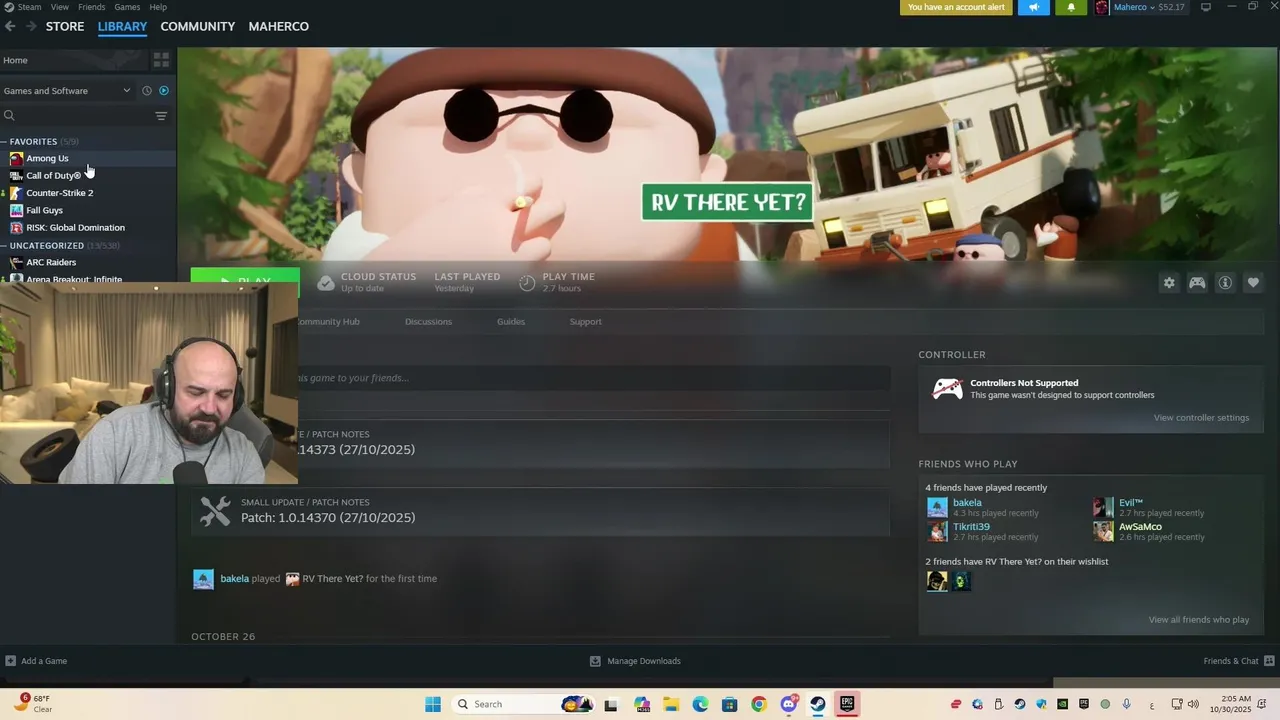Open View all friends who play
Viewport: 1280px width, 720px height.
coord(1198,620)
